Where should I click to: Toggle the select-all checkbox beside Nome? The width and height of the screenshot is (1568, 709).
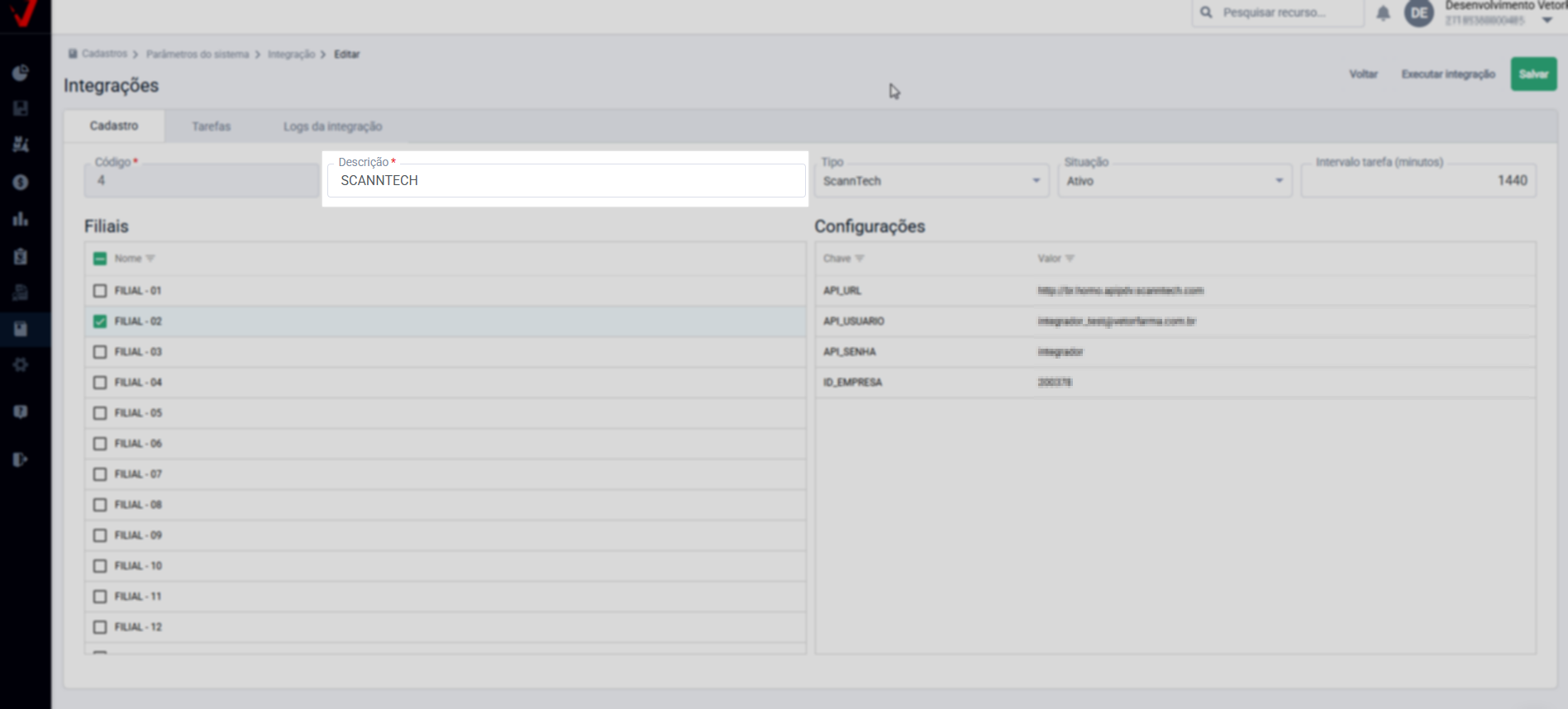100,259
